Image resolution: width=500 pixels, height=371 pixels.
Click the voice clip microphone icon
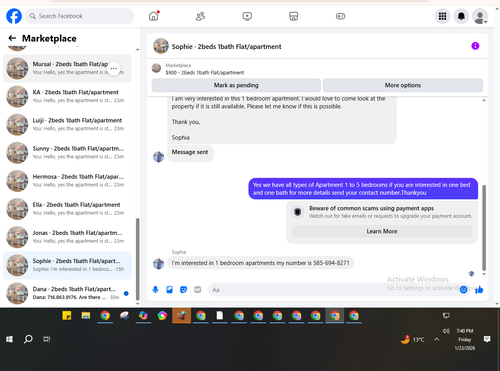click(155, 290)
